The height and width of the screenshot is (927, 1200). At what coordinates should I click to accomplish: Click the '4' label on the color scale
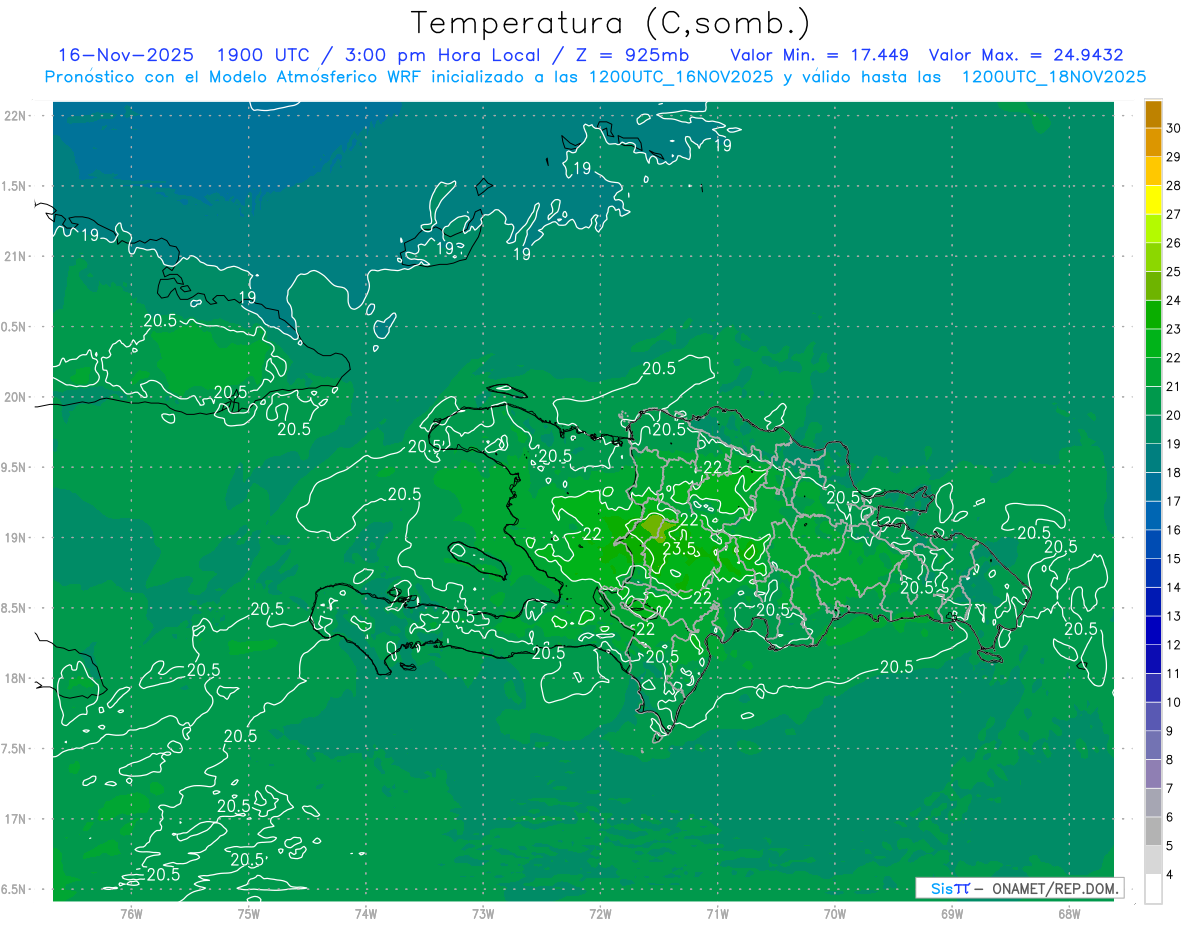(x=1170, y=875)
